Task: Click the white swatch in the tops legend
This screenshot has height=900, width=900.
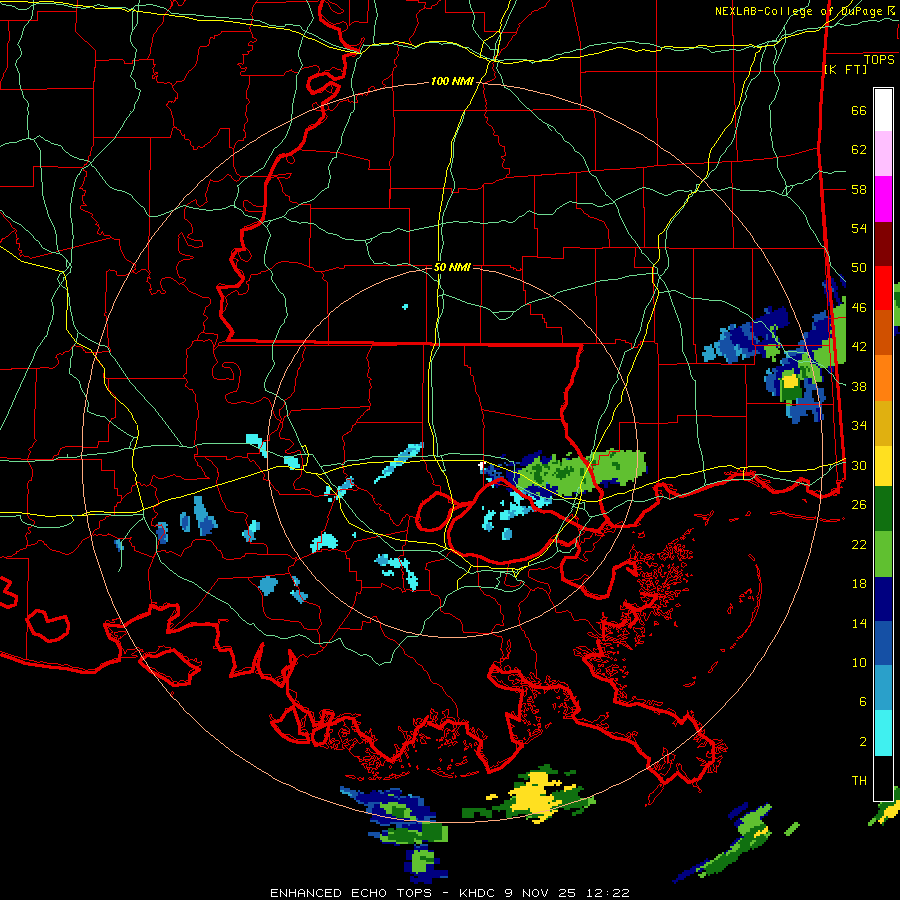Action: coord(883,110)
